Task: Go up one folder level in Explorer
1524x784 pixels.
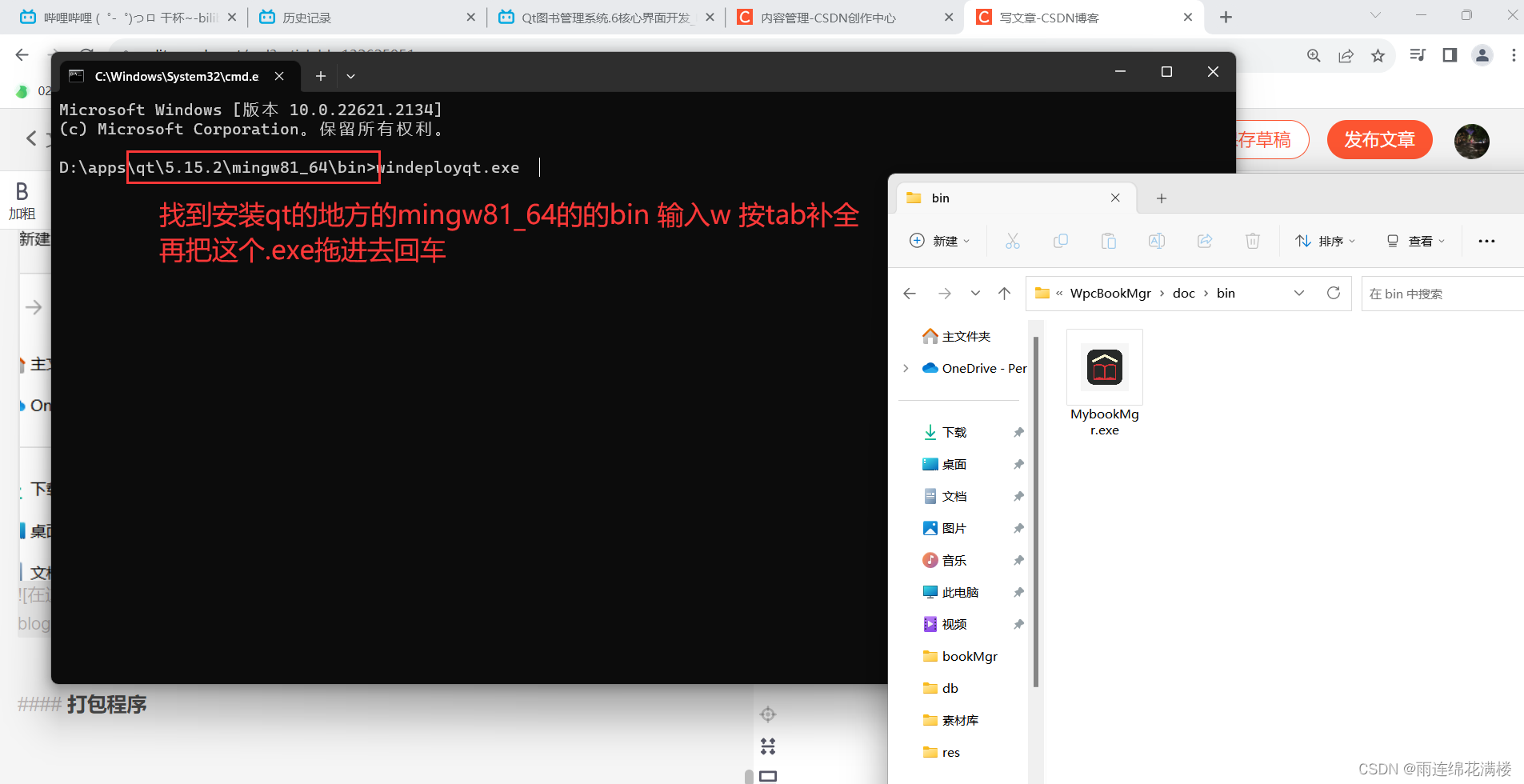Action: 1004,294
